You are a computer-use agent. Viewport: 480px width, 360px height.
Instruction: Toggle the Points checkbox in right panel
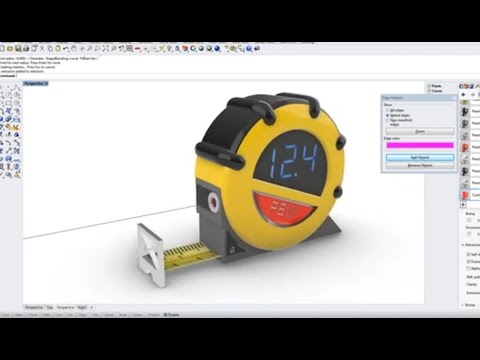(x=429, y=86)
